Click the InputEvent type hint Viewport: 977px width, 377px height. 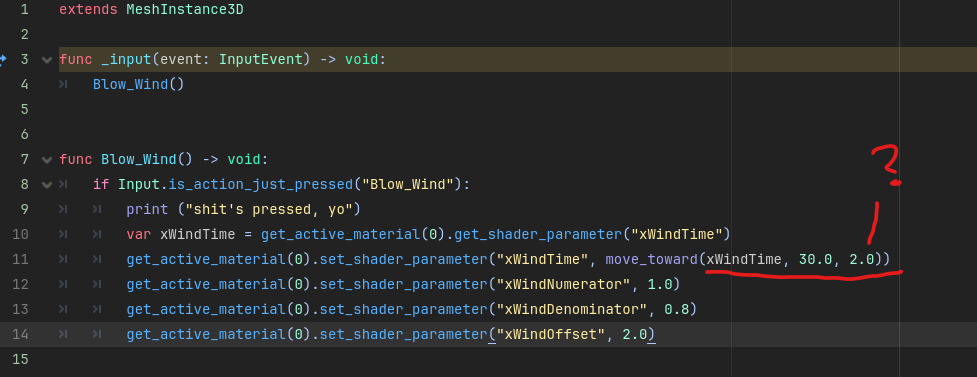coord(264,60)
